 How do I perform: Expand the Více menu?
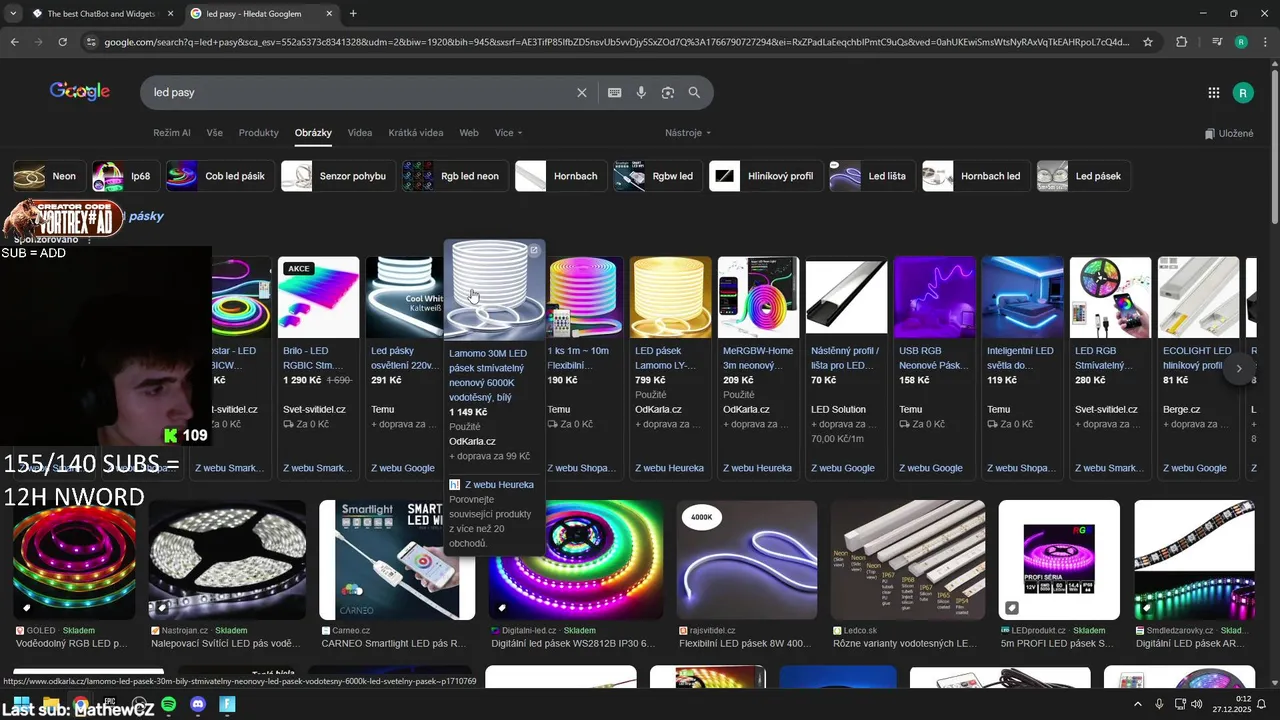click(x=508, y=133)
